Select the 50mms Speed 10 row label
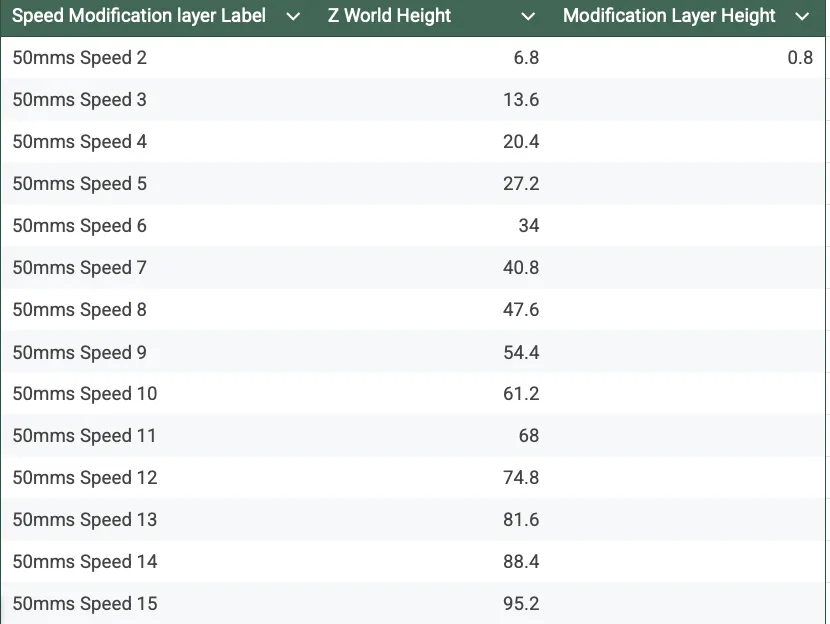The height and width of the screenshot is (624, 830). (x=84, y=393)
